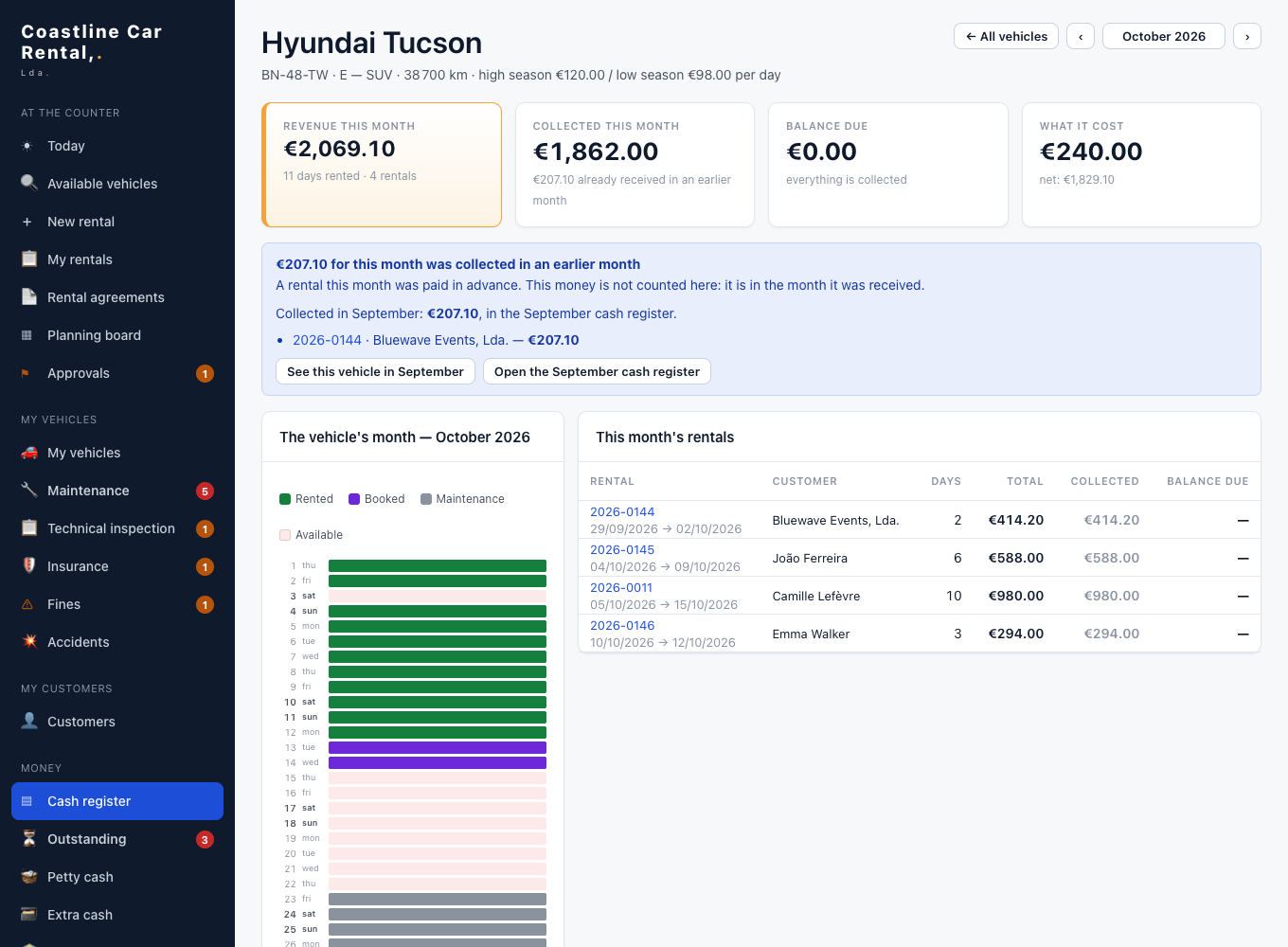Go to the next month
The image size is (1288, 947).
pyautogui.click(x=1247, y=36)
